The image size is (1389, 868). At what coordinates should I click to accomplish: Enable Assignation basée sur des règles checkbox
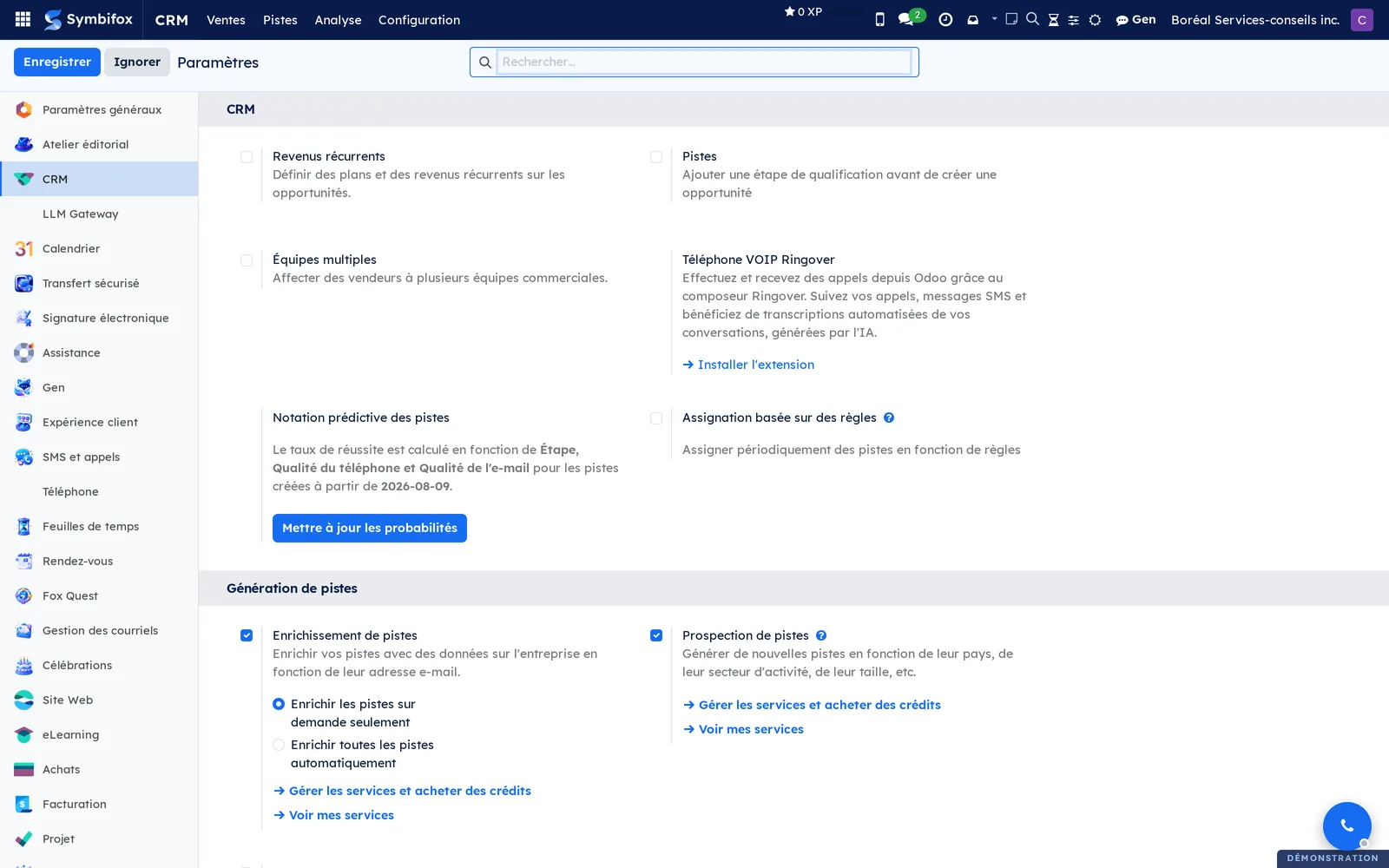656,418
